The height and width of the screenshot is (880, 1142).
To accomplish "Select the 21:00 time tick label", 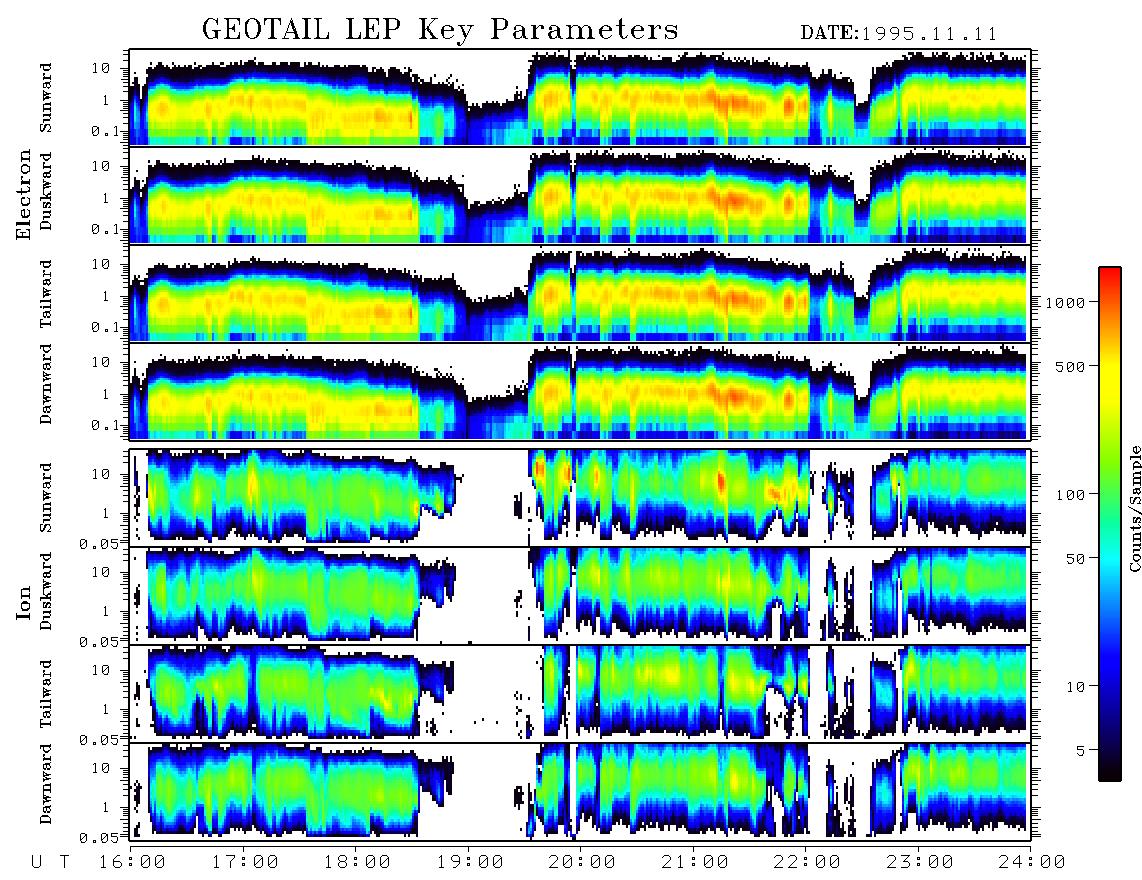I will [695, 862].
